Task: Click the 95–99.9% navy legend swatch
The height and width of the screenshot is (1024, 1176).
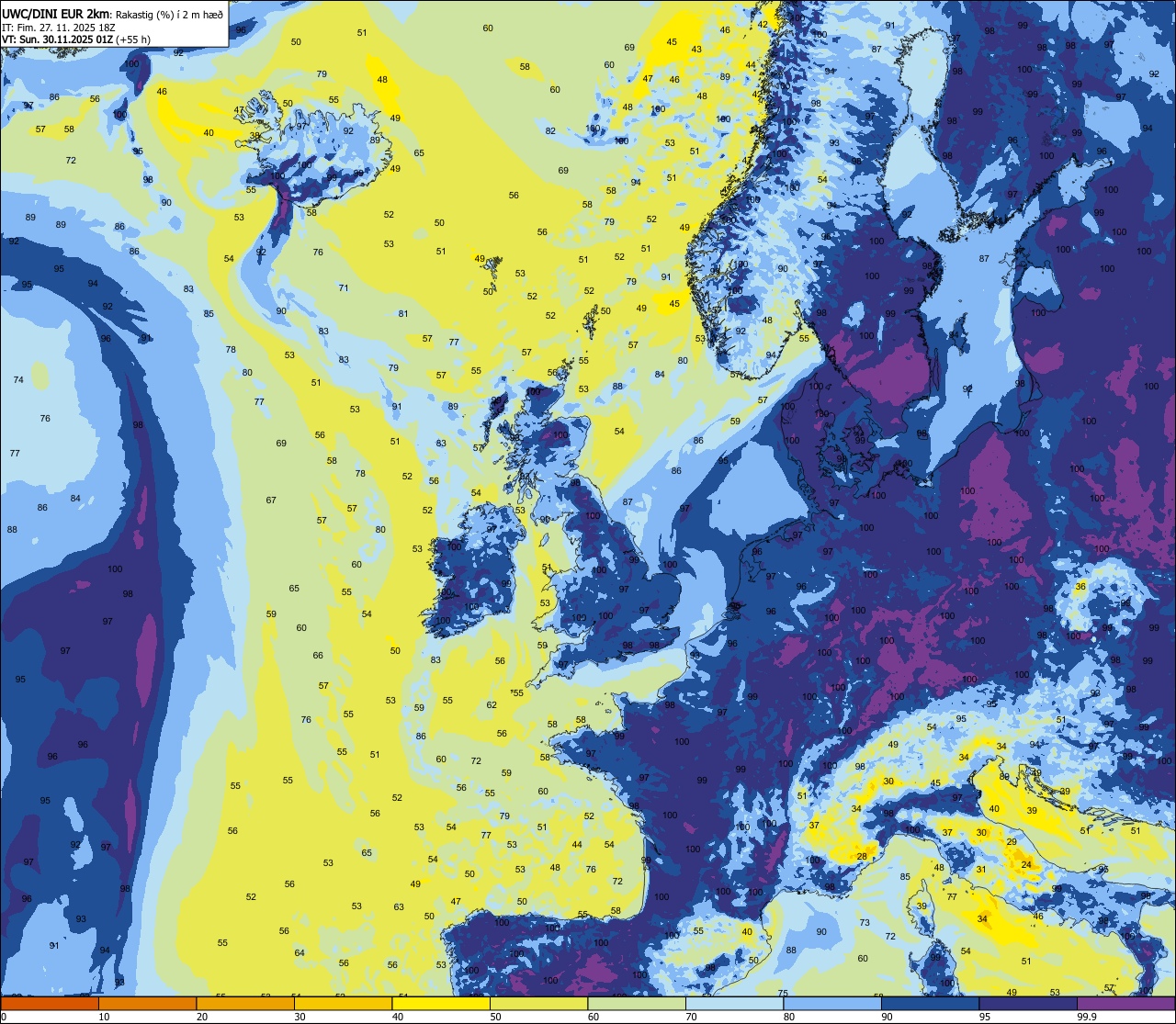Action: pos(1028,1003)
